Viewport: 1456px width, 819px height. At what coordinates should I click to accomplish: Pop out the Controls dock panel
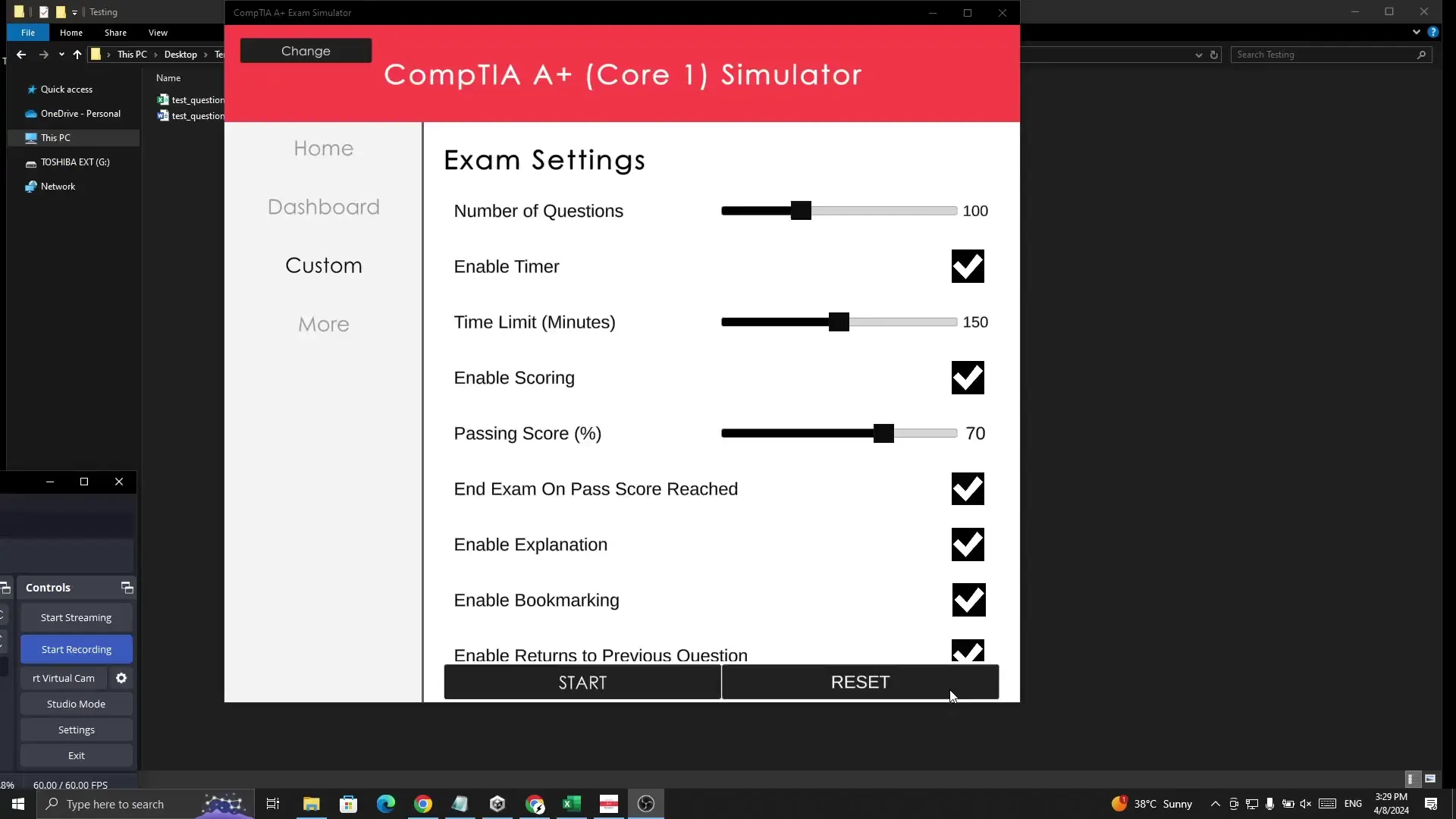point(127,588)
